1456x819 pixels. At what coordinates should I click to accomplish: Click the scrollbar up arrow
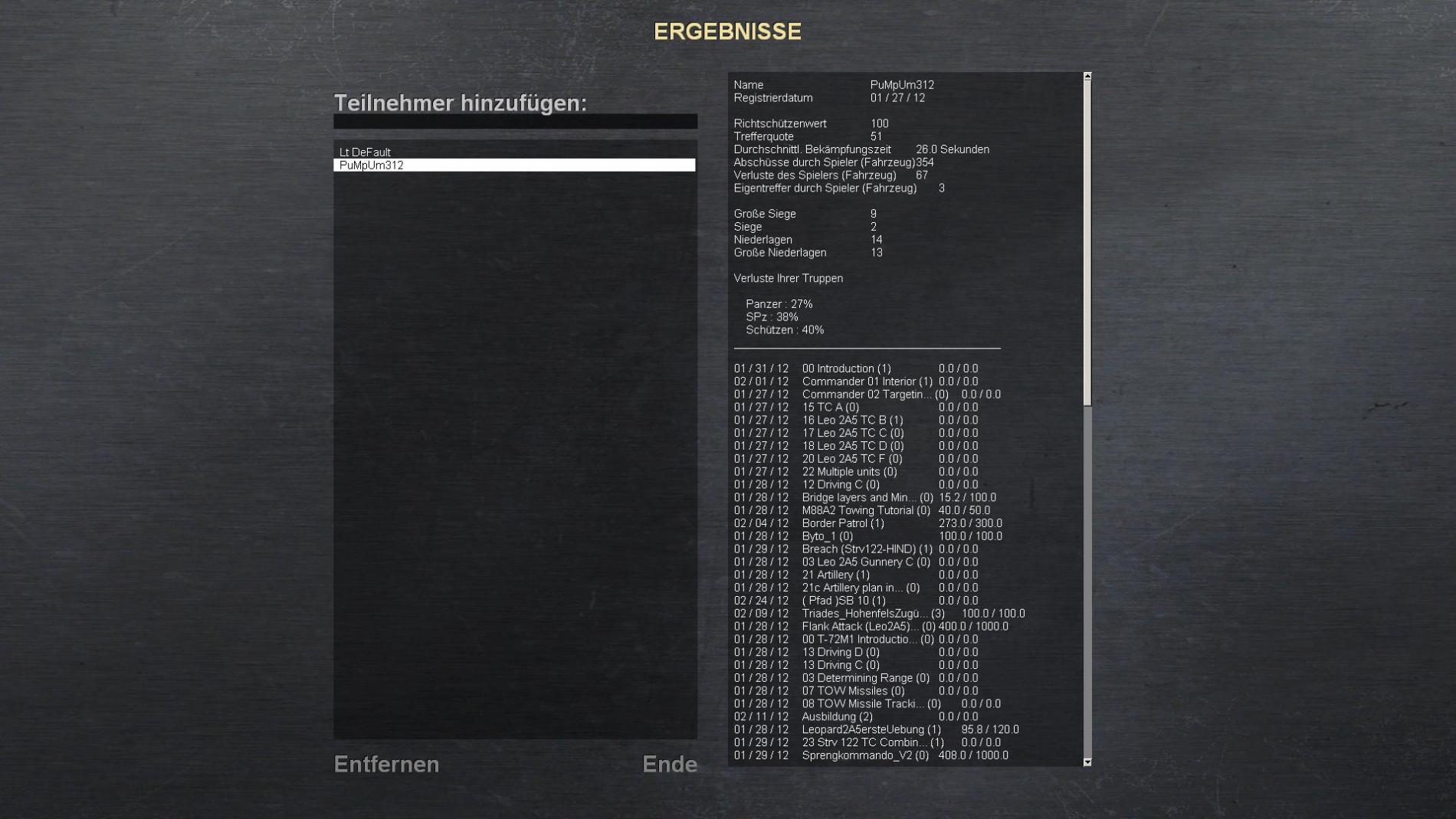tap(1087, 77)
